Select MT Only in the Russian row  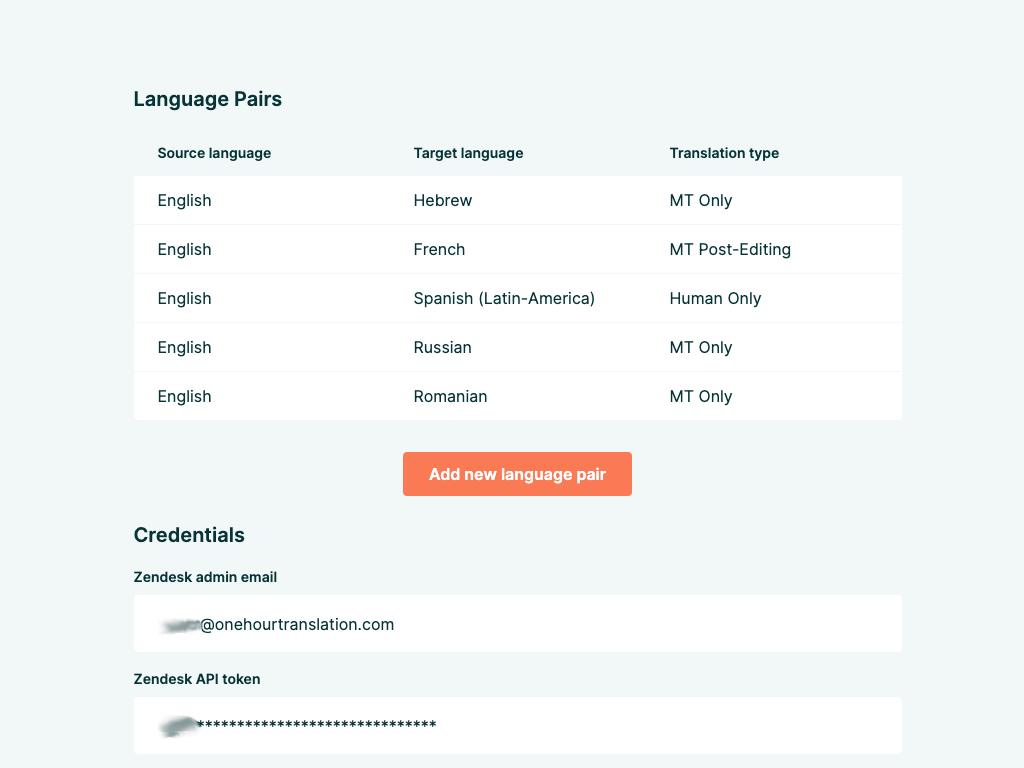(701, 348)
